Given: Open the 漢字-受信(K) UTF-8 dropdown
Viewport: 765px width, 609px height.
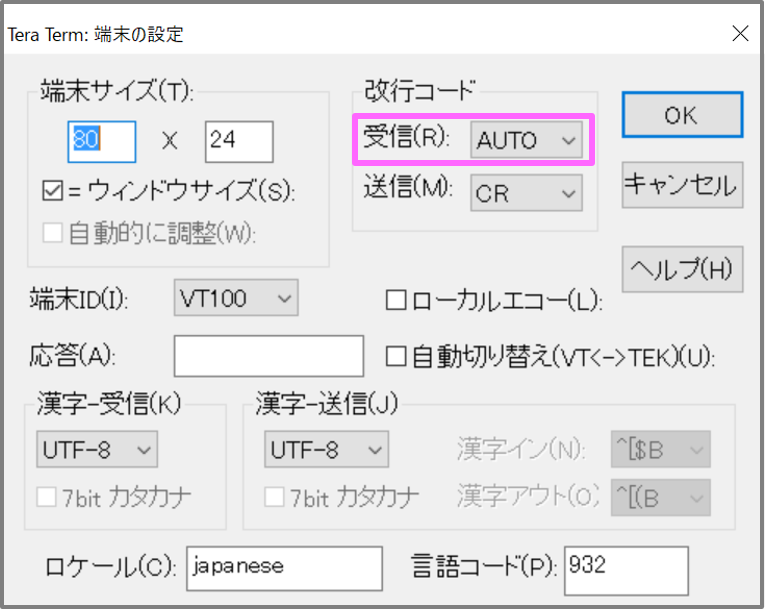Looking at the screenshot, I should click(x=97, y=449).
